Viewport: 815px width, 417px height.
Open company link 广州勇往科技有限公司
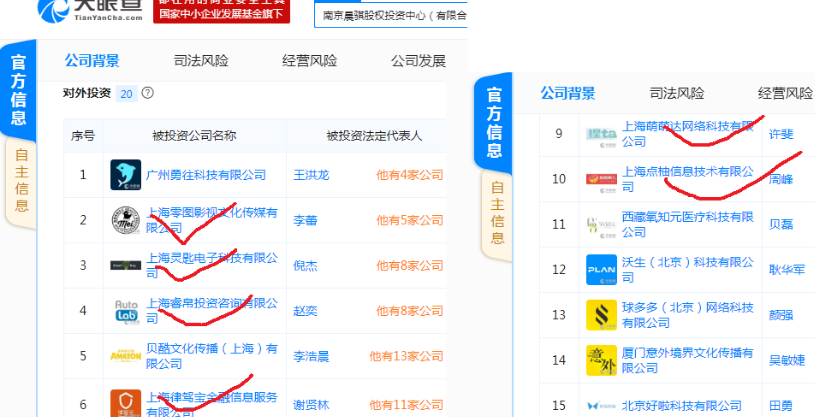point(206,175)
